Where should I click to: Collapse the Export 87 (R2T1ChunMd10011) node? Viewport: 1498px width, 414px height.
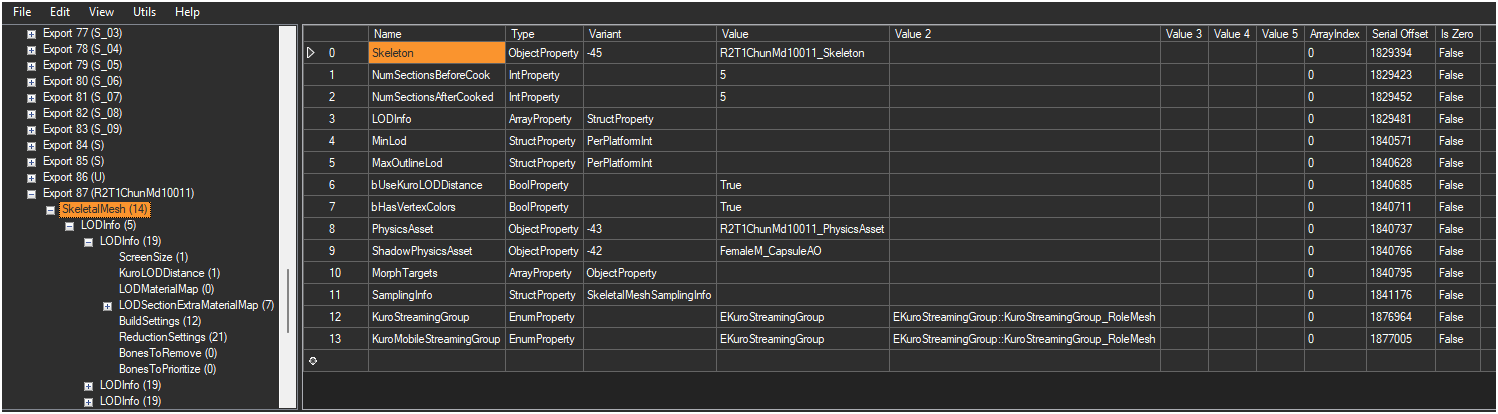coord(32,193)
